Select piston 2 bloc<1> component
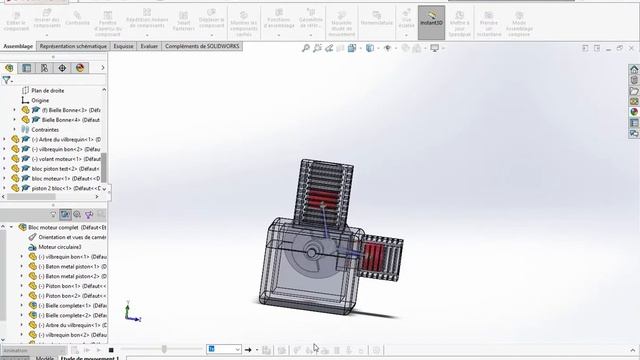The height and width of the screenshot is (360, 640). click(66, 189)
